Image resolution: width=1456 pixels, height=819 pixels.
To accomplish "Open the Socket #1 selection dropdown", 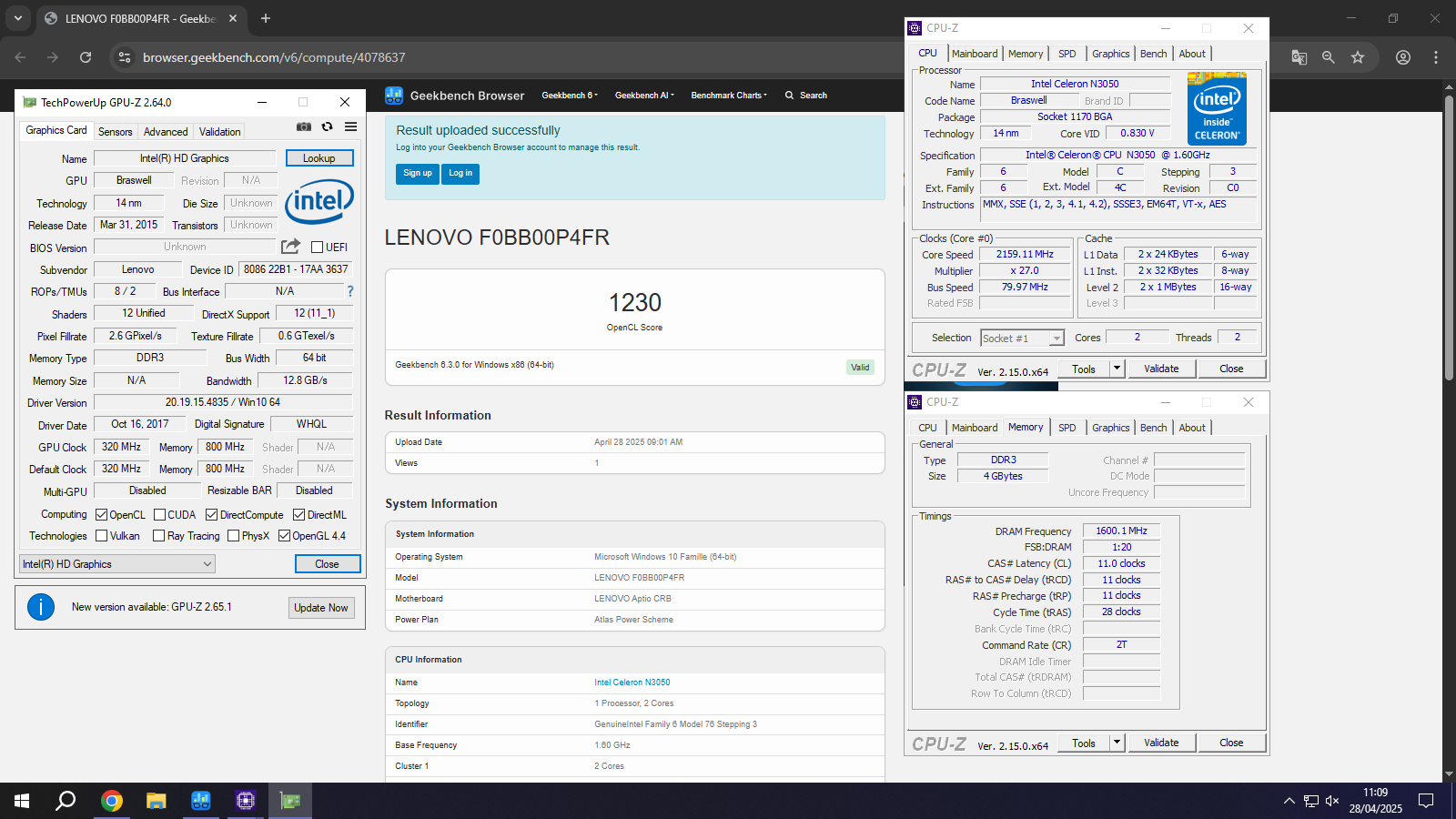I will tap(1022, 338).
